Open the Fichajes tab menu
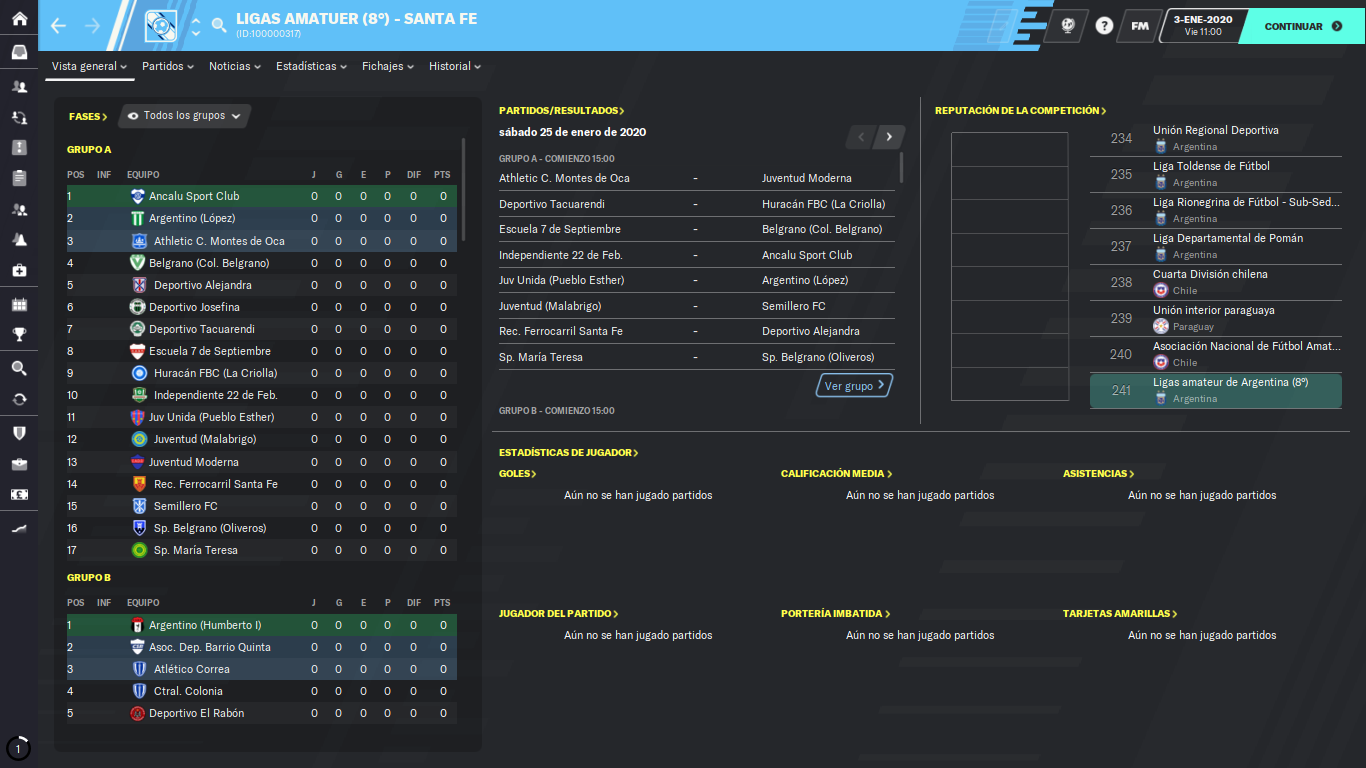The width and height of the screenshot is (1366, 768). point(388,66)
